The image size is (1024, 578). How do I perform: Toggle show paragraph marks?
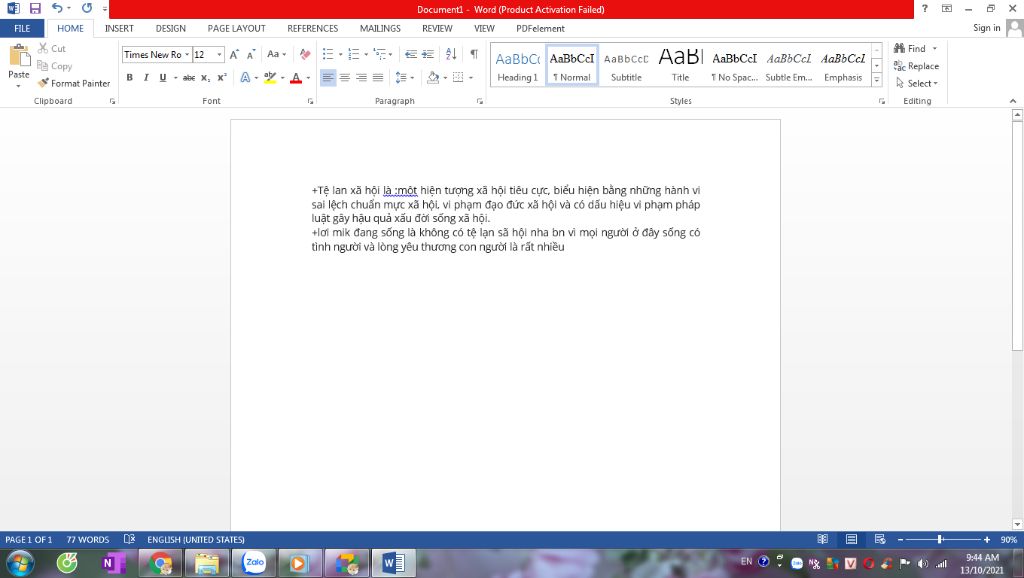[x=474, y=54]
